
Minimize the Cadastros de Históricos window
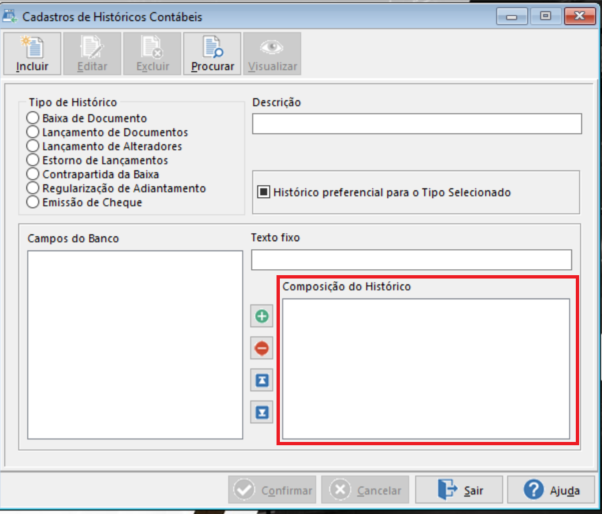point(511,16)
